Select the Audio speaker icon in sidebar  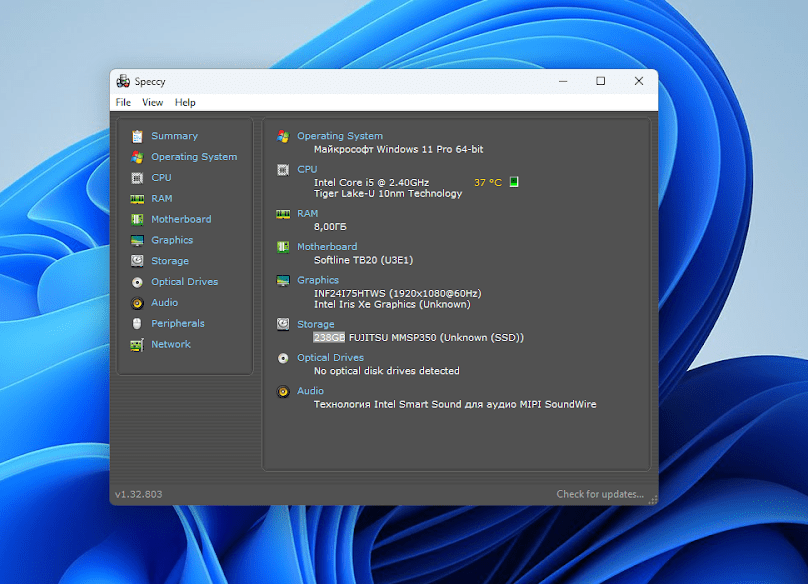pos(137,303)
